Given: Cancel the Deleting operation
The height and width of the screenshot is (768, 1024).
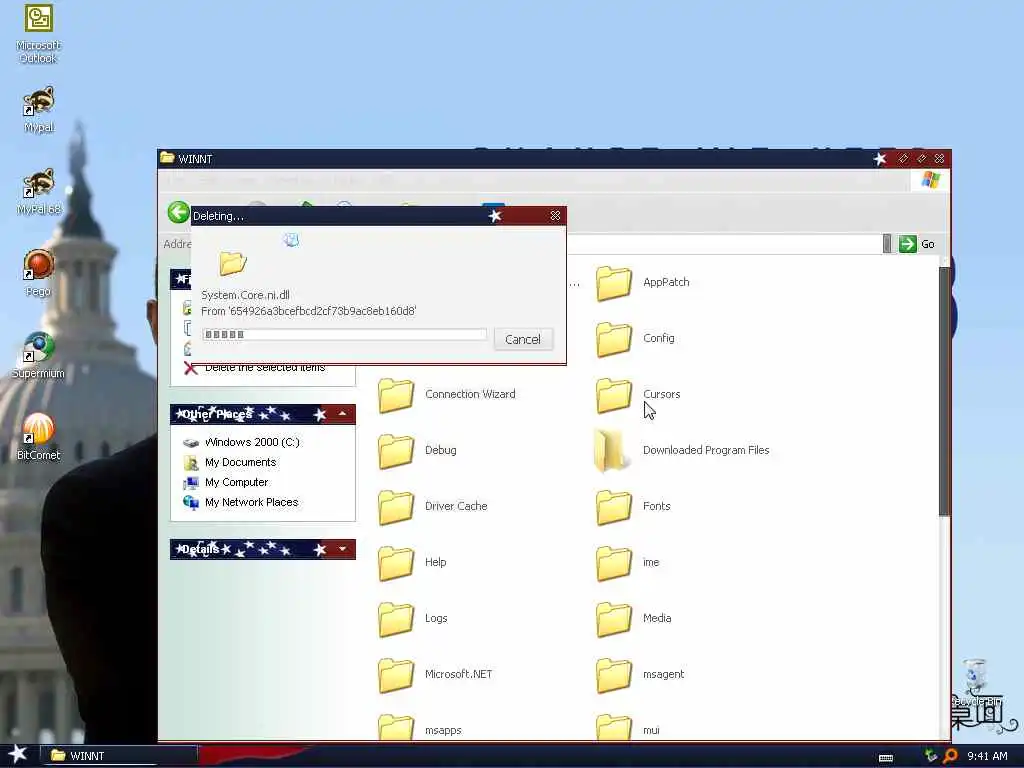Looking at the screenshot, I should pyautogui.click(x=523, y=340).
